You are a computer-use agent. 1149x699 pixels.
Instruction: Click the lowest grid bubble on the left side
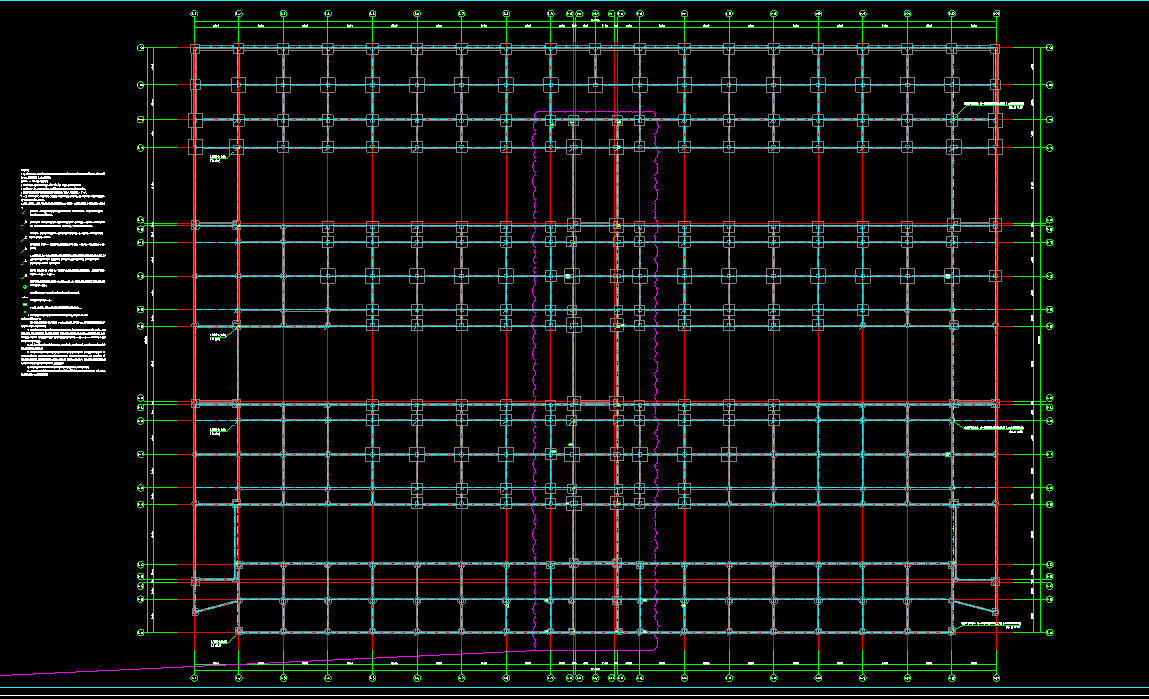141,632
